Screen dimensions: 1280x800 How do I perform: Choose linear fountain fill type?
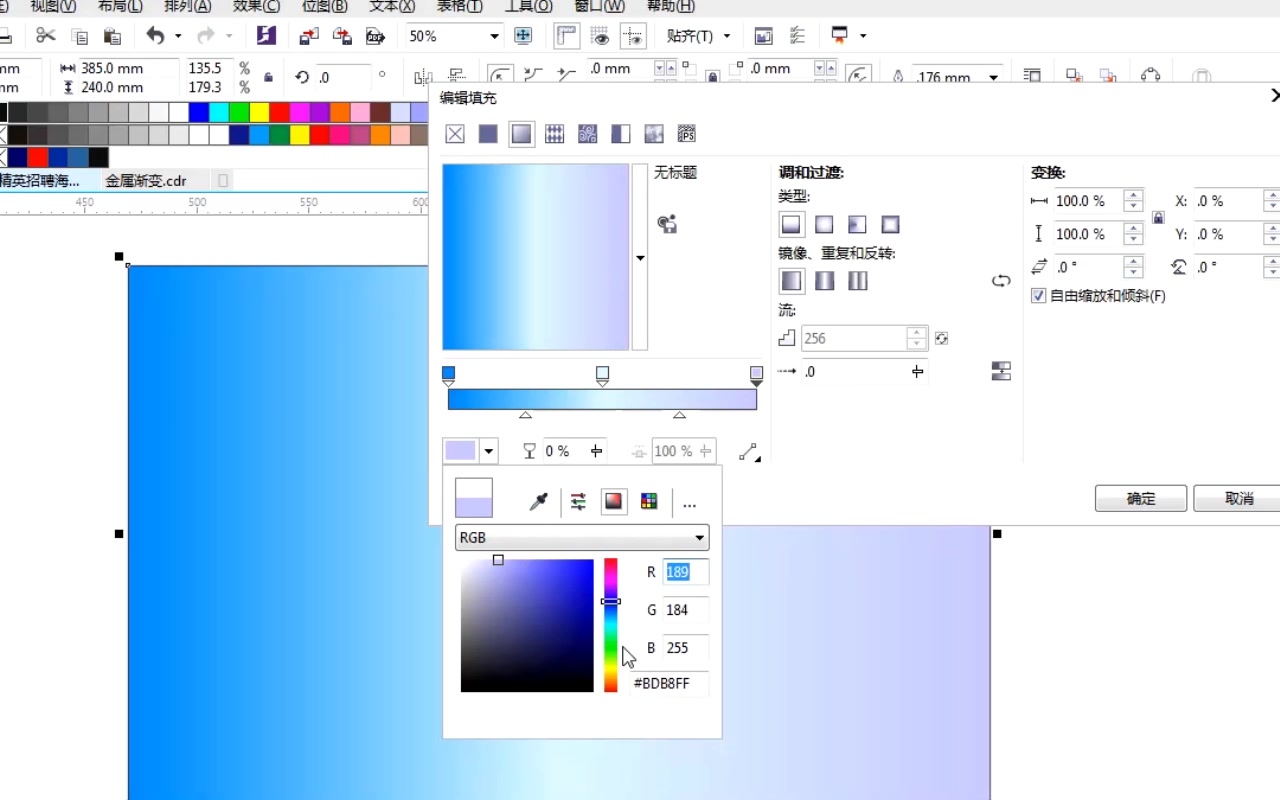click(791, 224)
